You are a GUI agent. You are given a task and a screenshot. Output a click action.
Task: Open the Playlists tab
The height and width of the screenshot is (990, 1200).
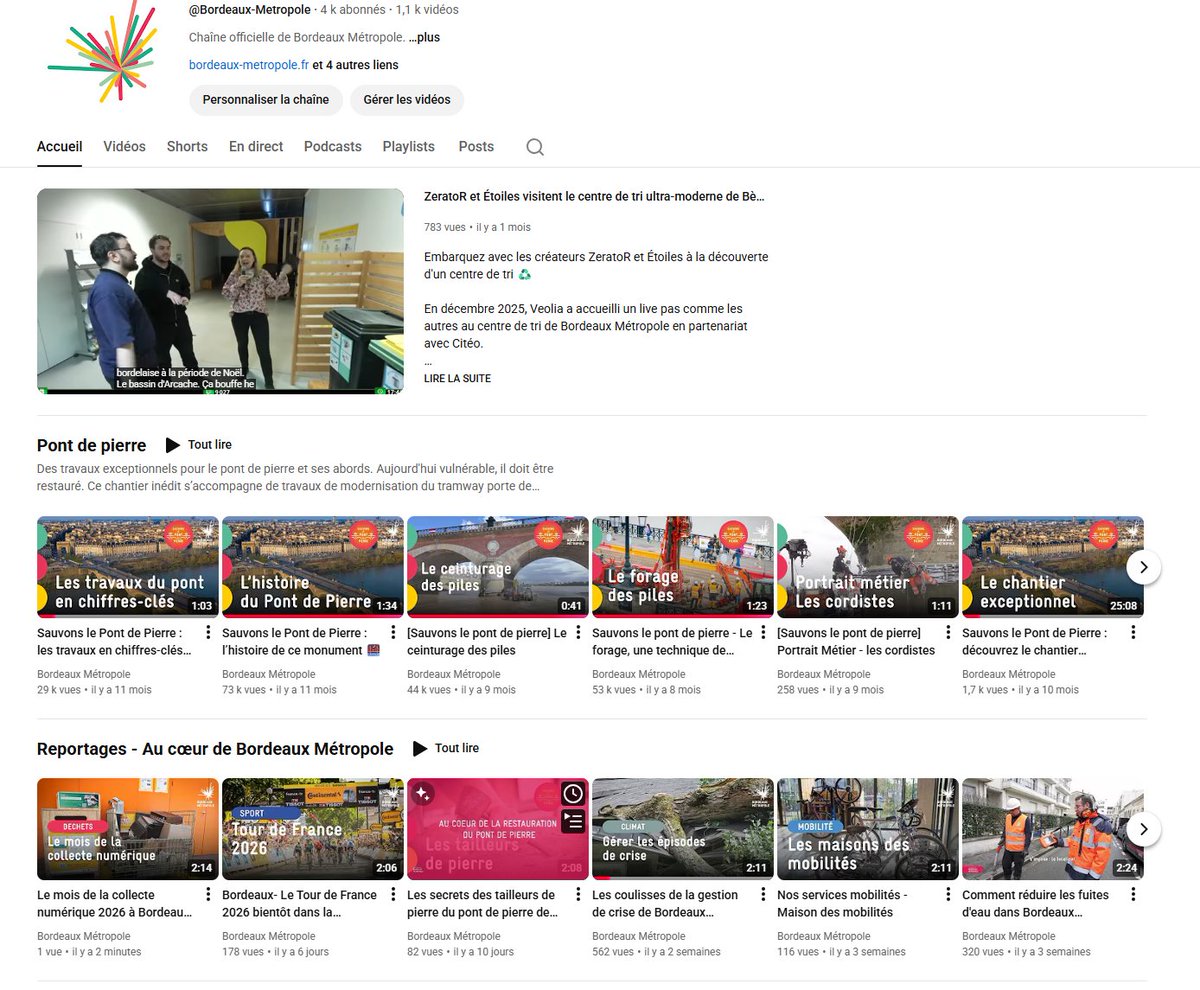(x=409, y=146)
